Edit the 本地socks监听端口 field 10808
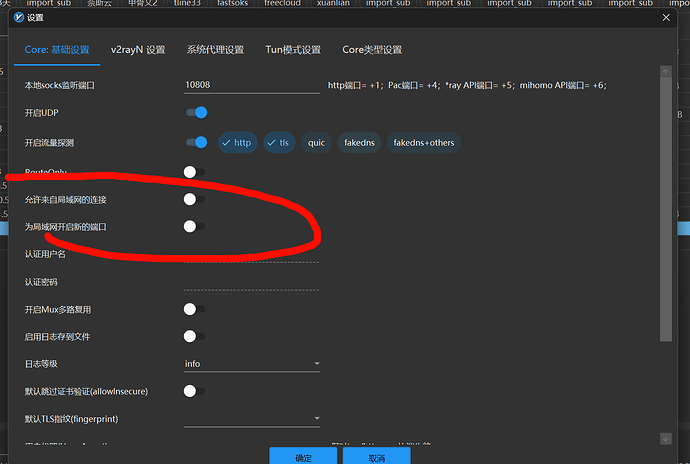 [x=252, y=85]
